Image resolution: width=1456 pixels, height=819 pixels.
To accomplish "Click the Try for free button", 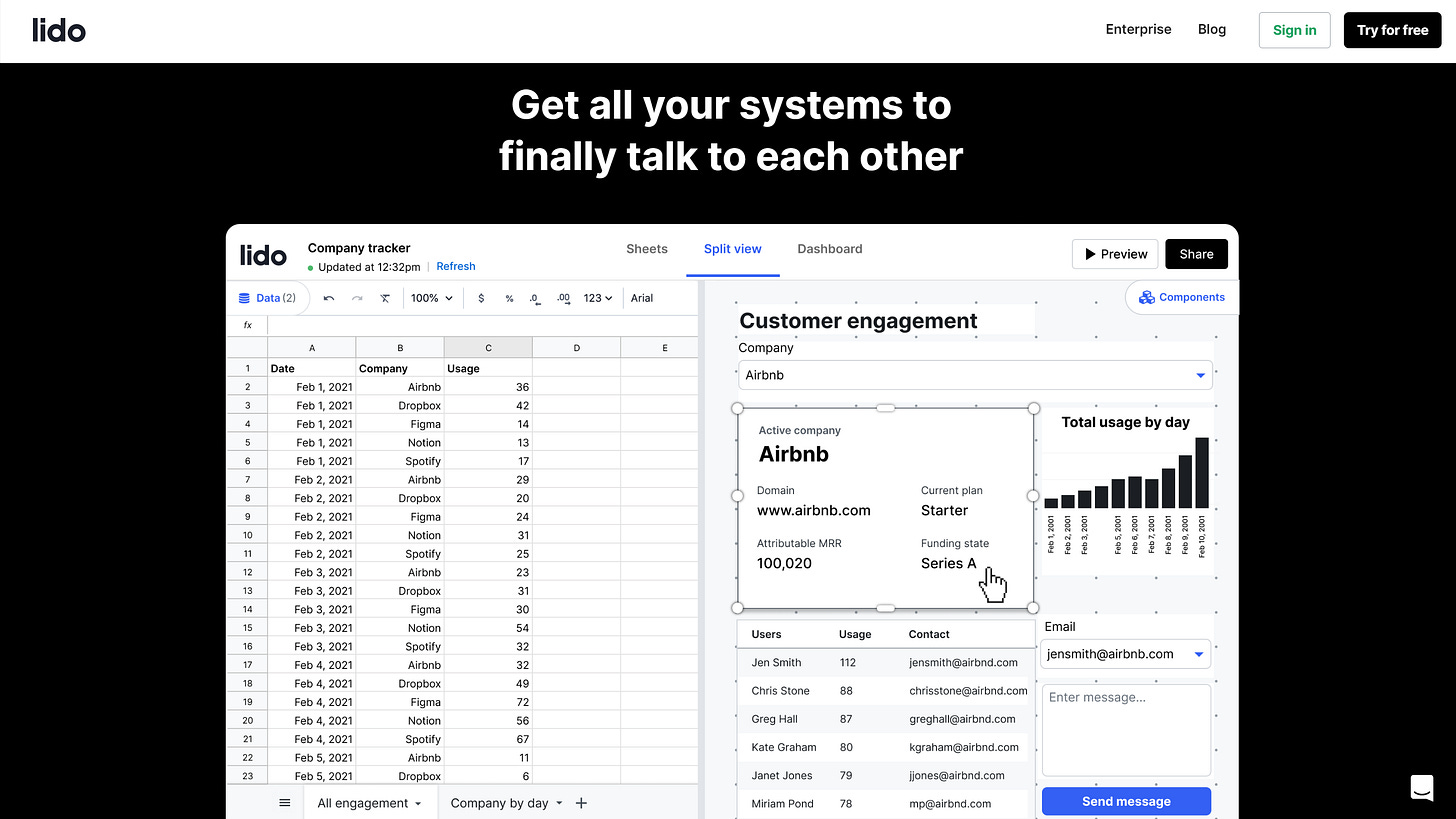I will pyautogui.click(x=1392, y=30).
